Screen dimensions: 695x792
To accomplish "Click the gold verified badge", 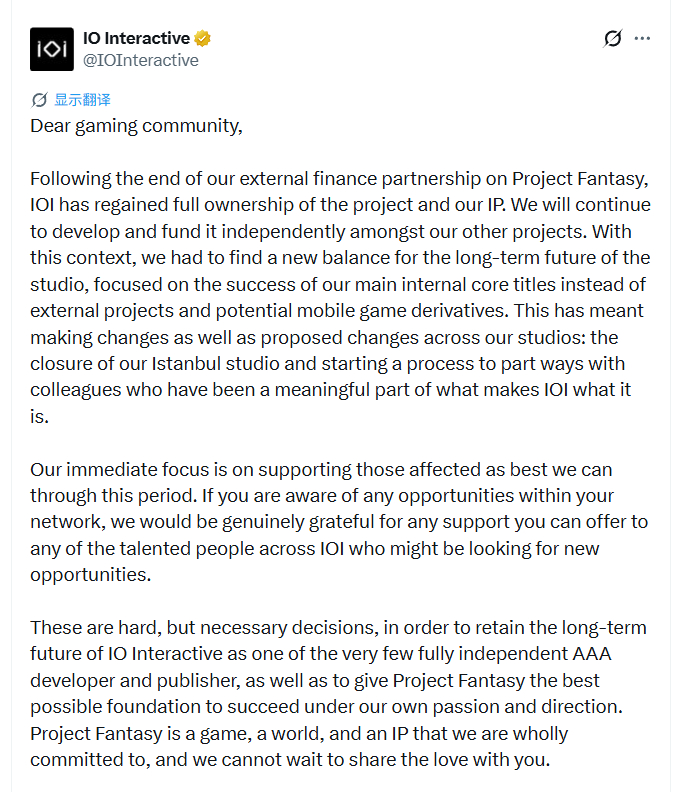I will coord(203,38).
